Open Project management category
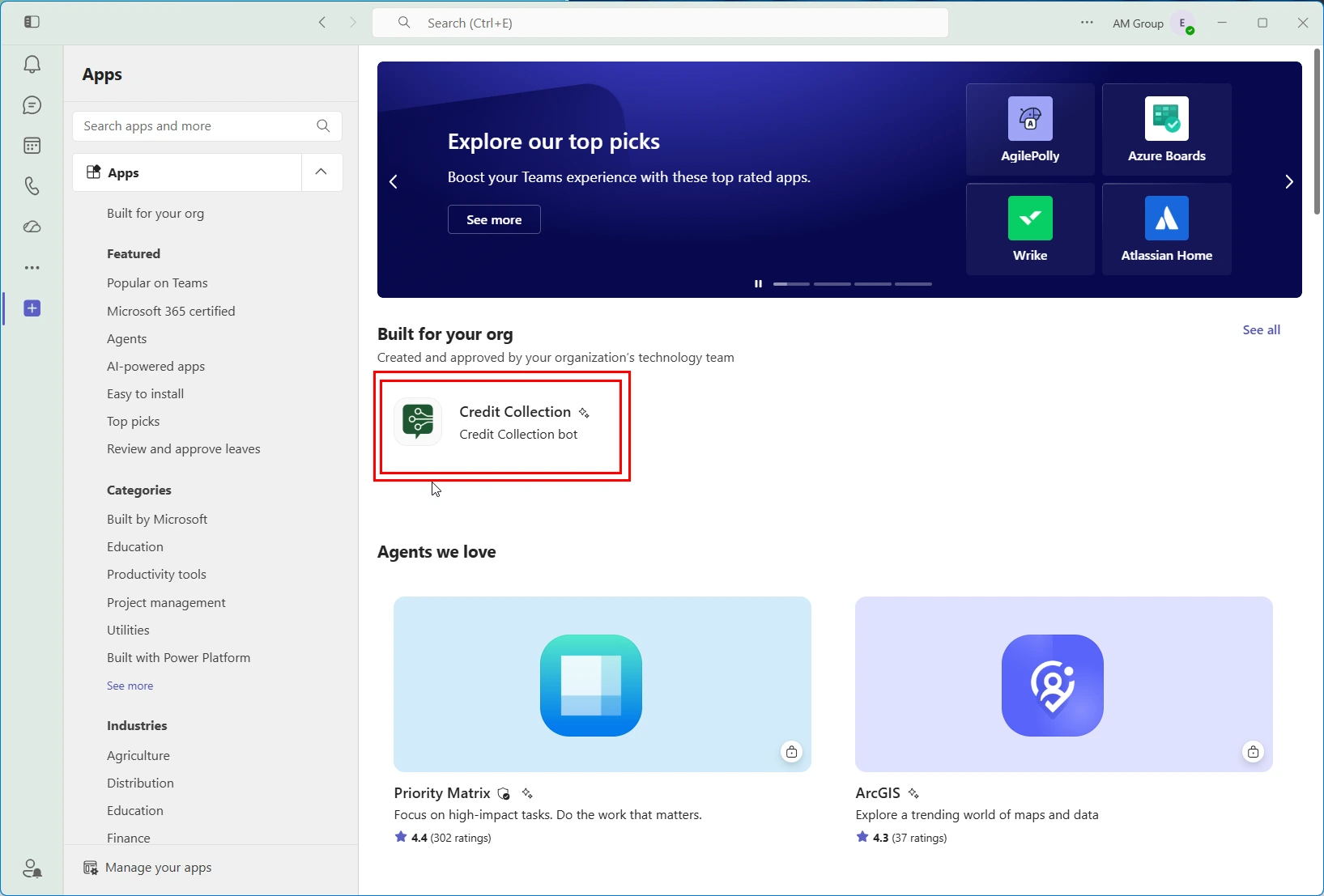The width and height of the screenshot is (1324, 896). 166,603
